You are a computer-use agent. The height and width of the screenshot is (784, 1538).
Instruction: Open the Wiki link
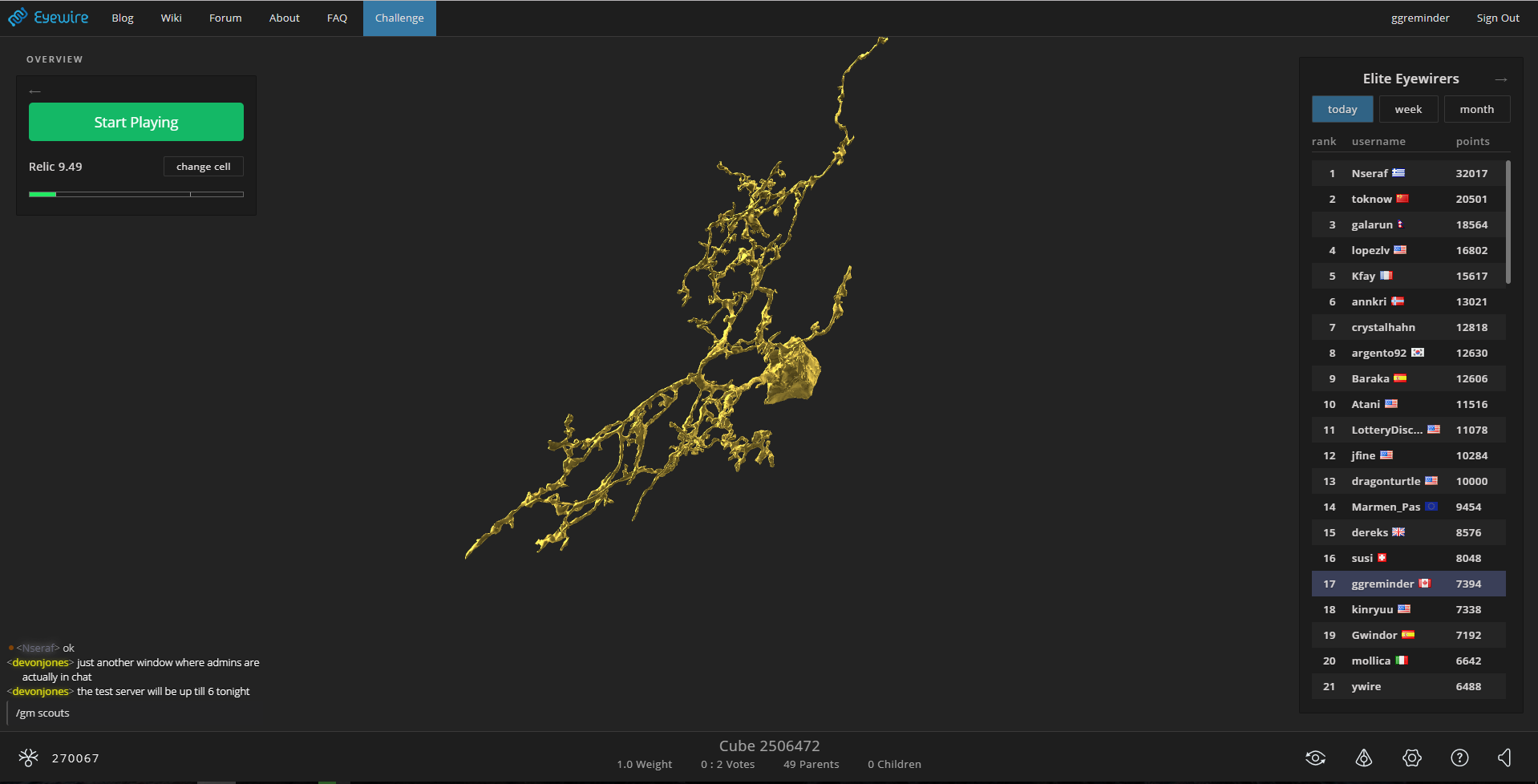tap(172, 18)
